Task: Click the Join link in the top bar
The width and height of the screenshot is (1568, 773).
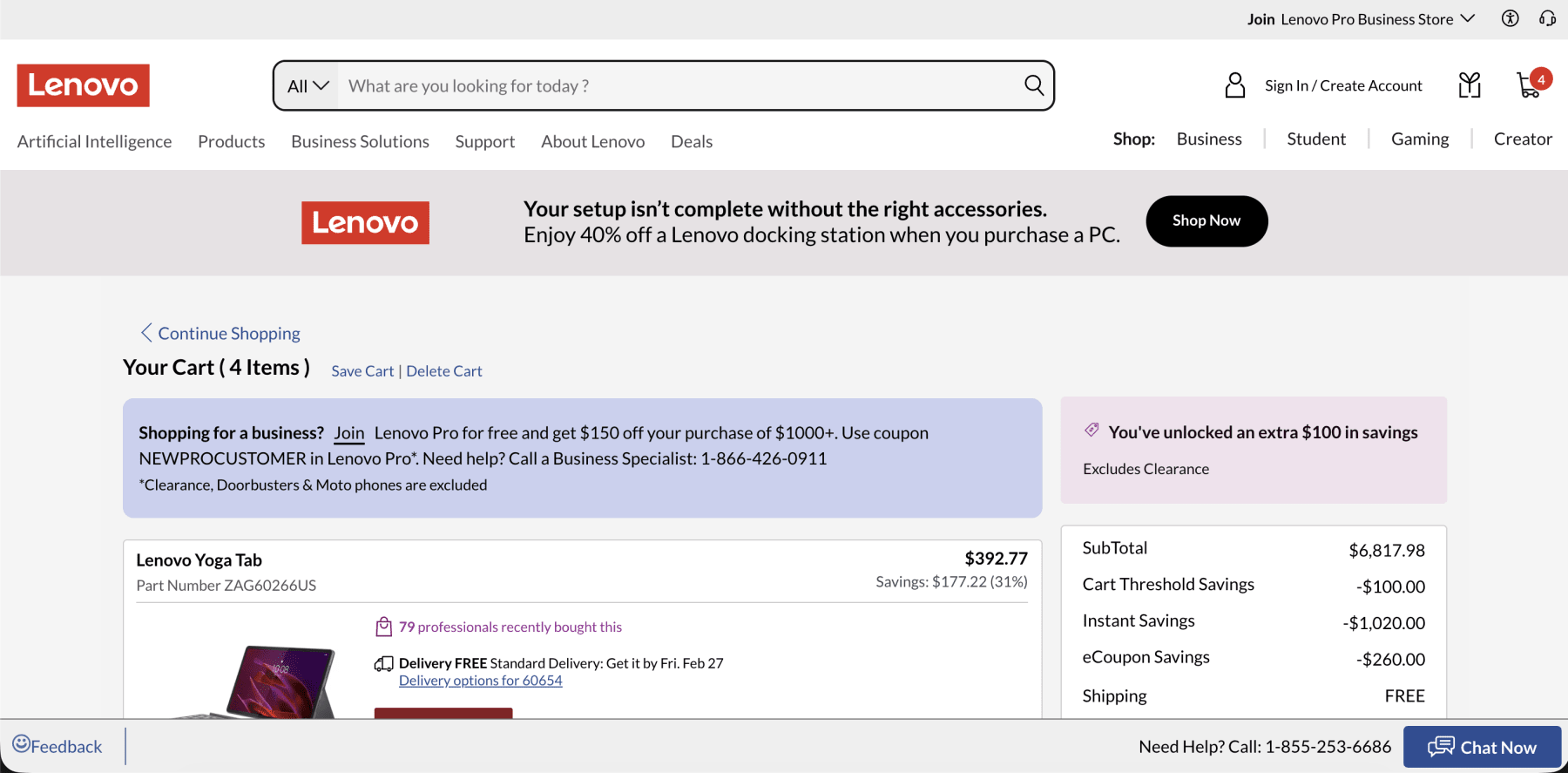Action: click(1260, 19)
